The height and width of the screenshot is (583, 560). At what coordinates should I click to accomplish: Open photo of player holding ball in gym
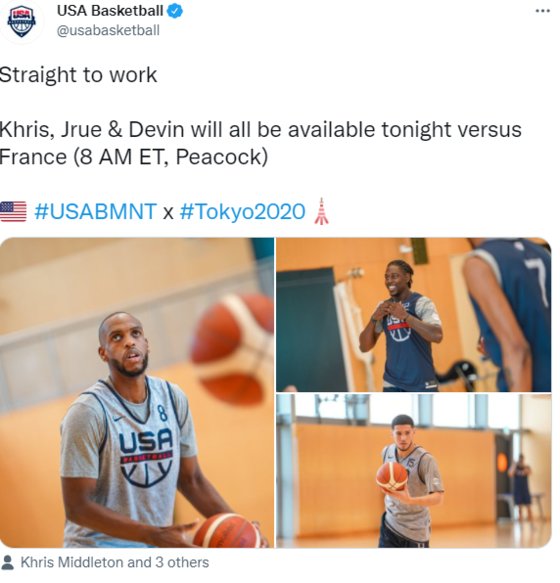coord(413,471)
